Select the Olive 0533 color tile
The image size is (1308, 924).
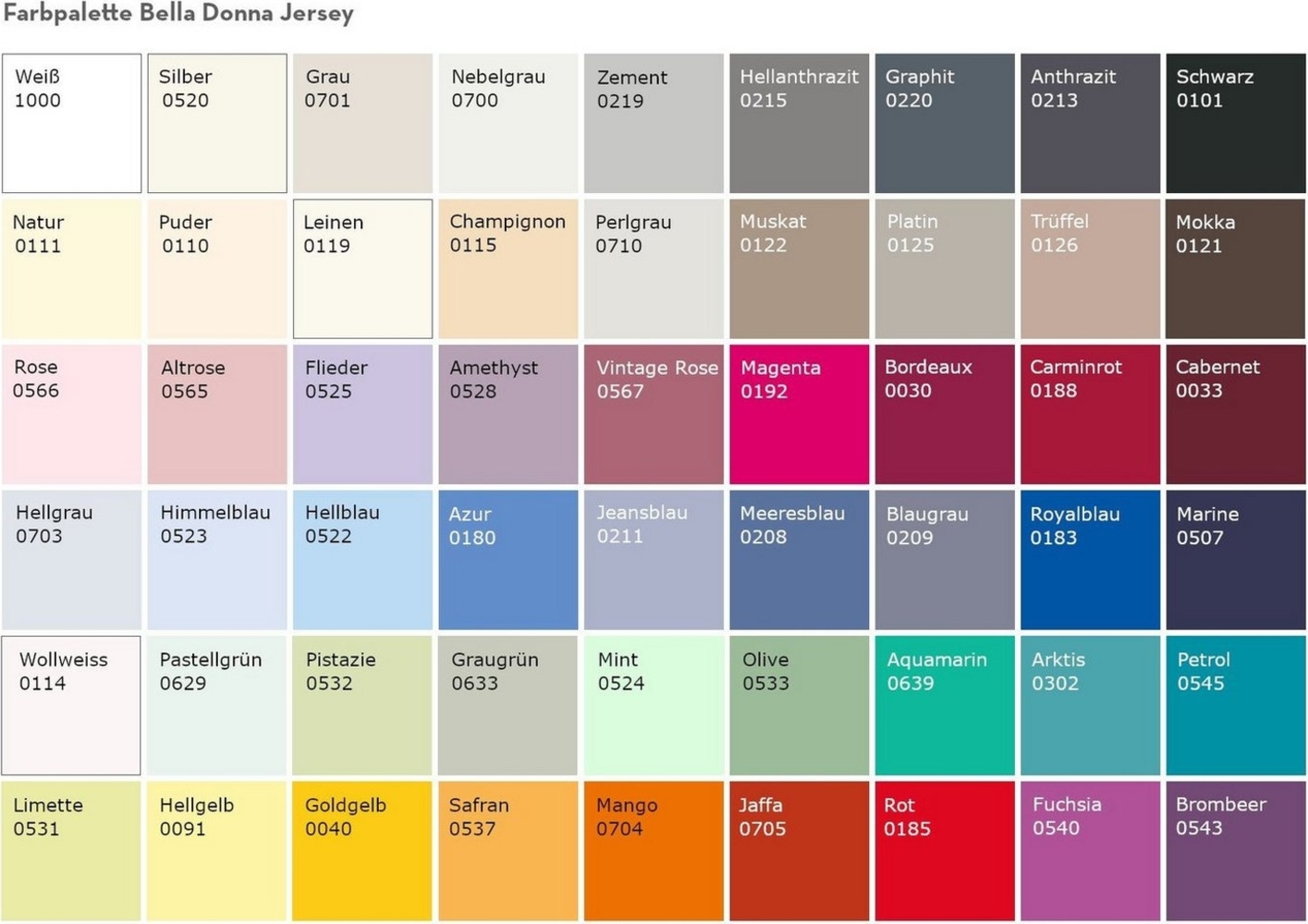(799, 705)
